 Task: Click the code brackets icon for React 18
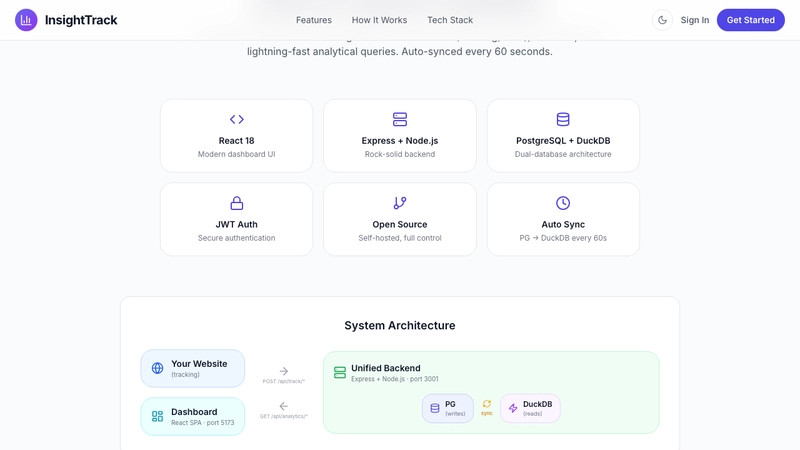(x=237, y=119)
